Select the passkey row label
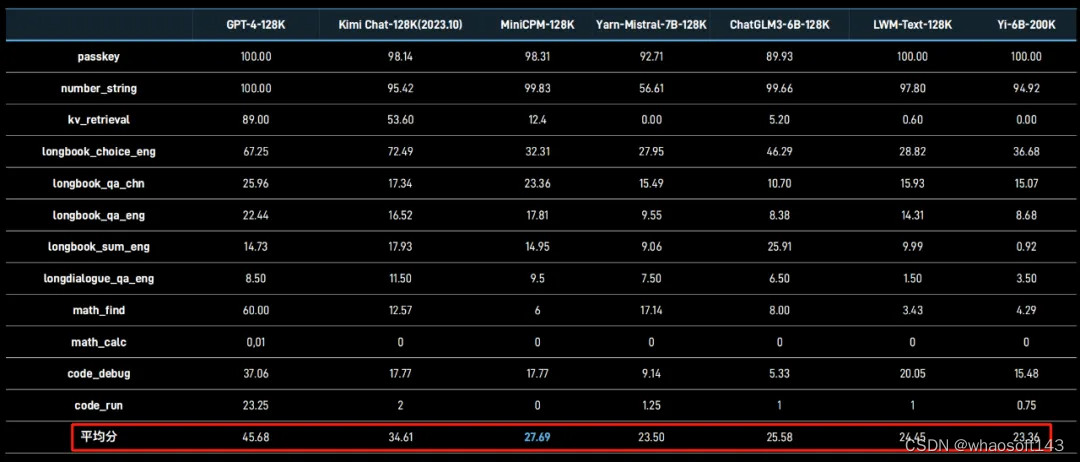 [x=98, y=57]
